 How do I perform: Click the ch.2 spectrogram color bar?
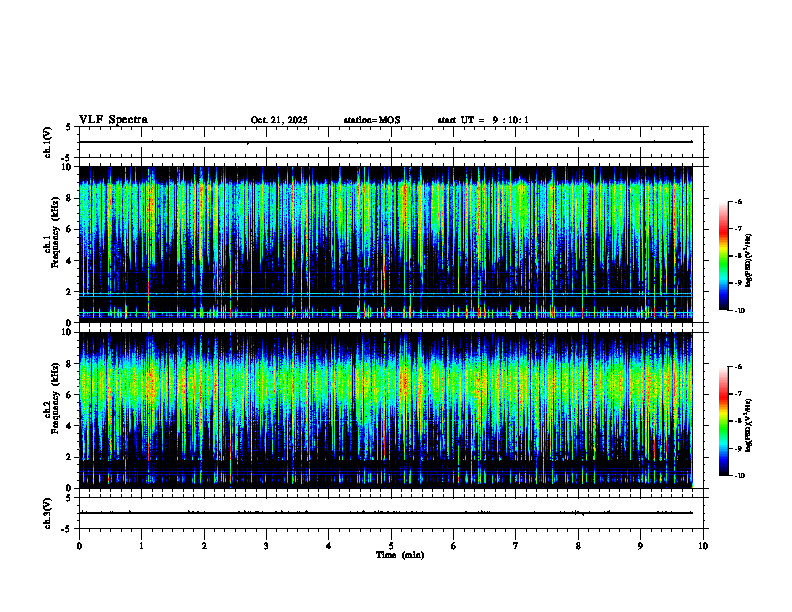click(x=724, y=421)
